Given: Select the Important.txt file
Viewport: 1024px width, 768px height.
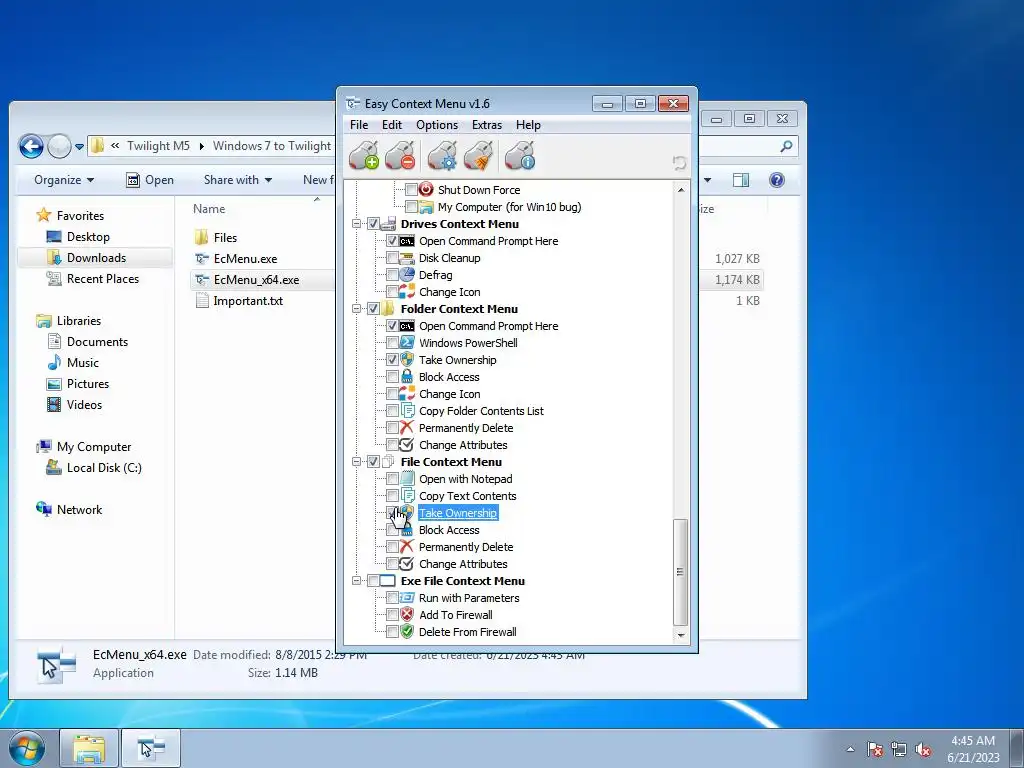Looking at the screenshot, I should tap(248, 301).
